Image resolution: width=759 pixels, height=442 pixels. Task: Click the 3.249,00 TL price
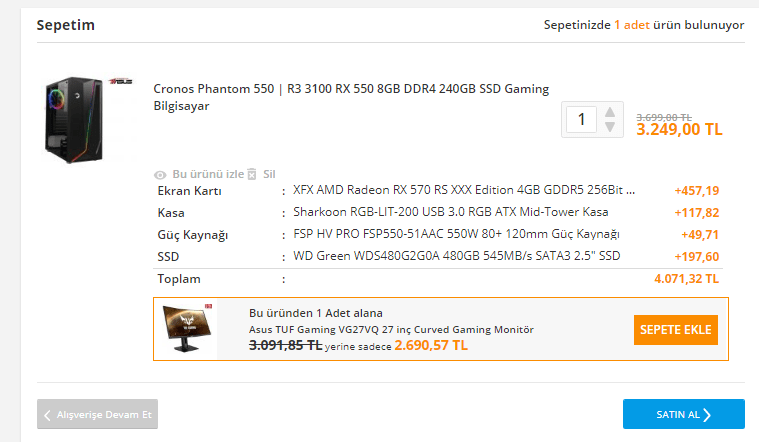(x=679, y=130)
